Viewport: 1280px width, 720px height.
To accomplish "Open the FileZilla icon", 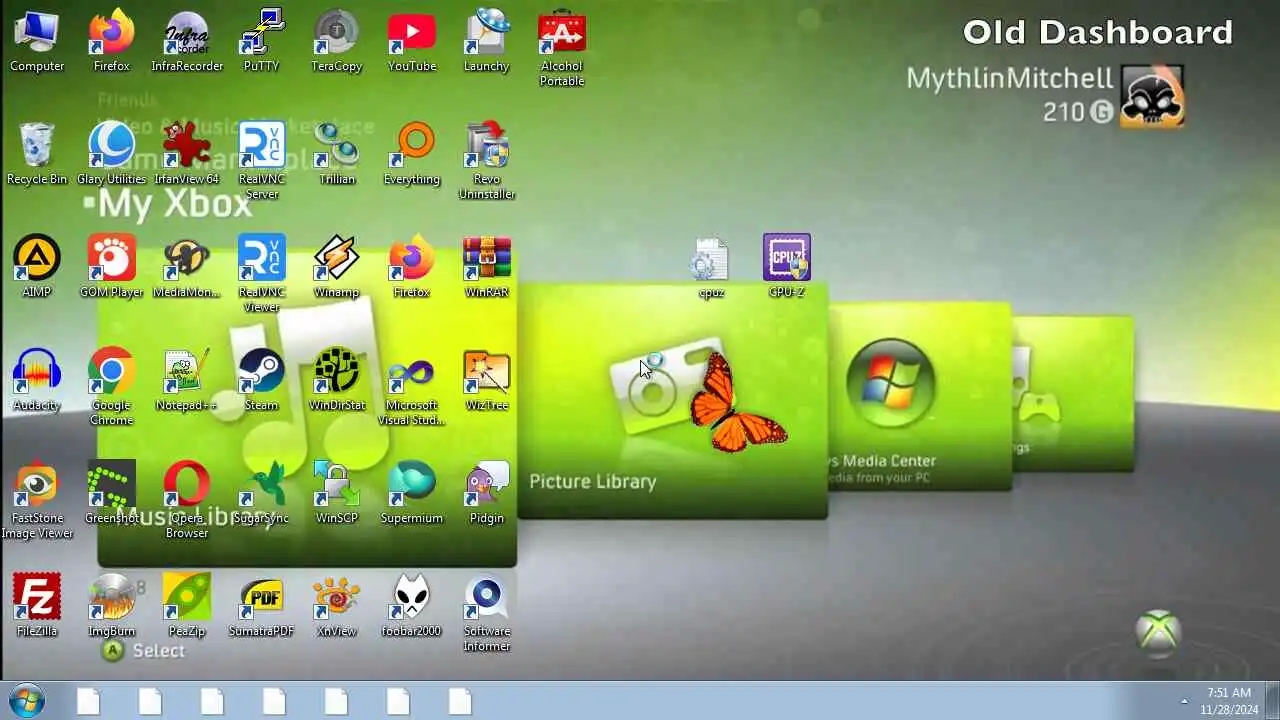I will 37,607.
